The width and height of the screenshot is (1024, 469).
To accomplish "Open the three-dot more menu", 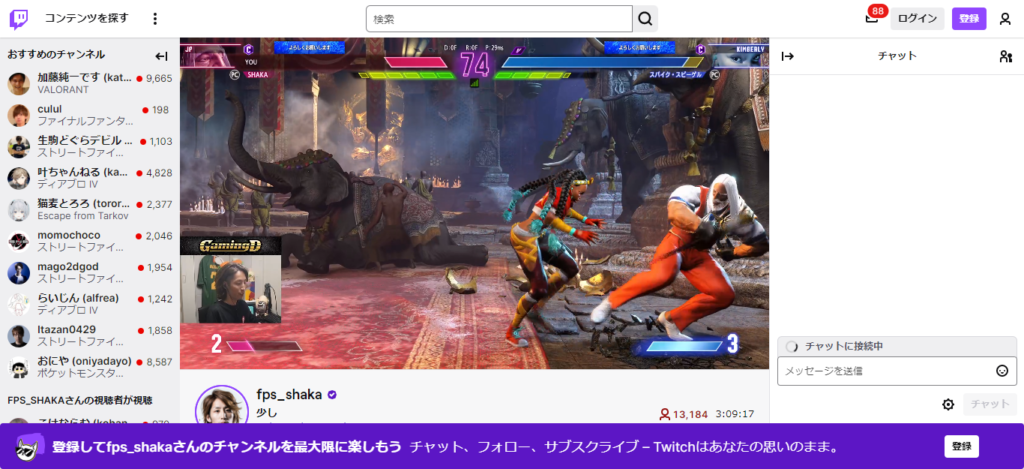I will point(155,19).
